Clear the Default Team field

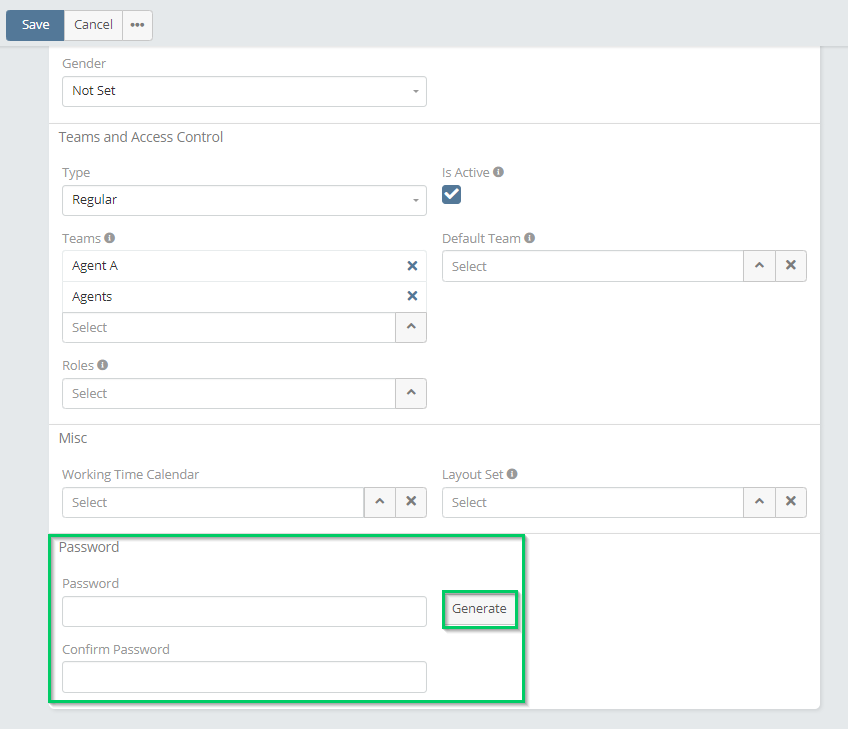pyautogui.click(x=790, y=266)
